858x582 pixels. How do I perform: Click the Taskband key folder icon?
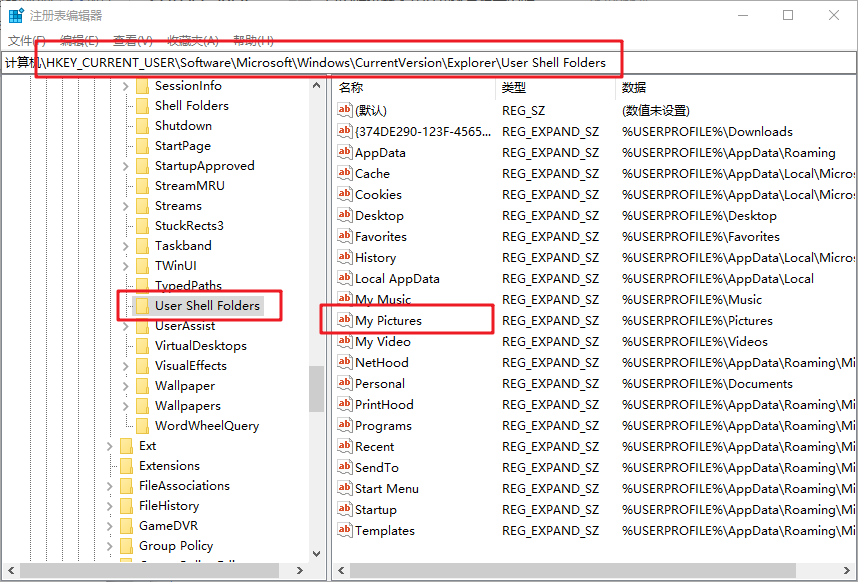(x=142, y=246)
